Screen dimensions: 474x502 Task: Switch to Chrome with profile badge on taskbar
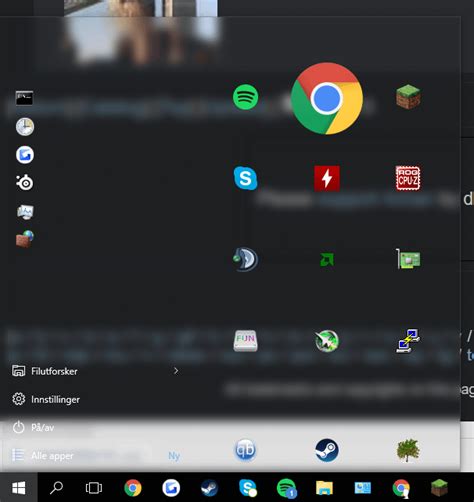coord(401,488)
